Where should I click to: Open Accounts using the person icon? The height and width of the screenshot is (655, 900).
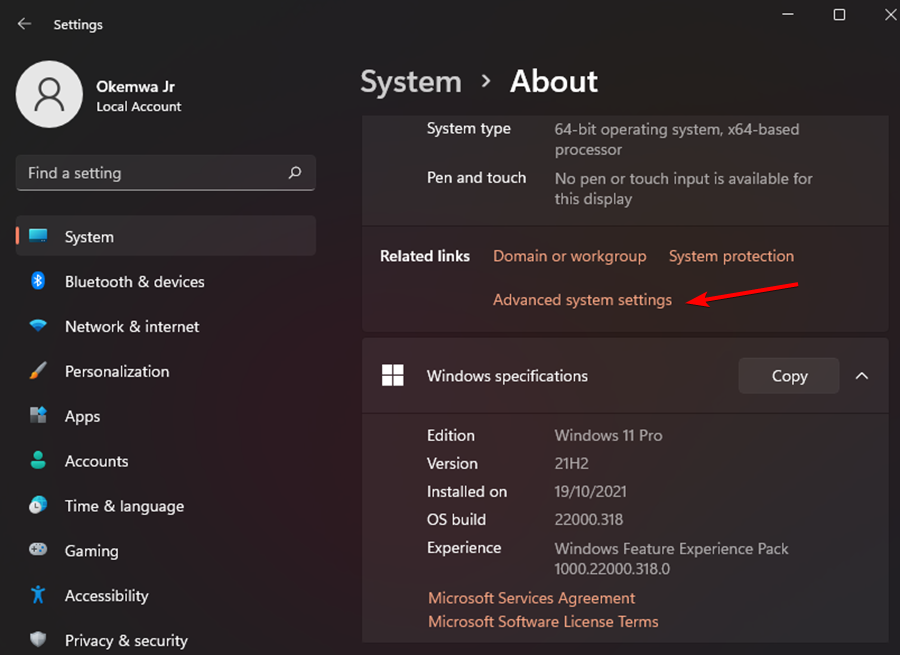tap(38, 461)
